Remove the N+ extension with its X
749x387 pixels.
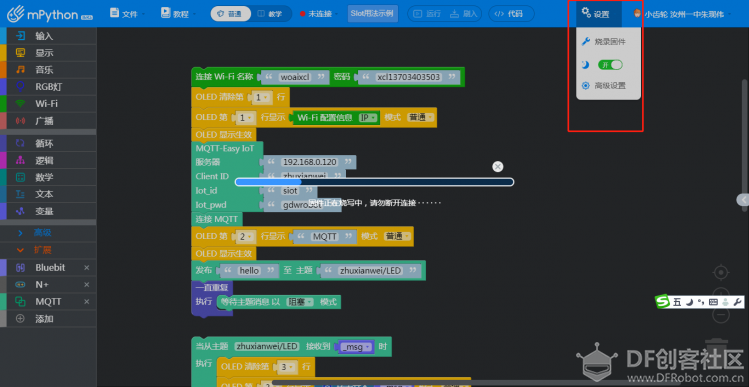point(86,285)
